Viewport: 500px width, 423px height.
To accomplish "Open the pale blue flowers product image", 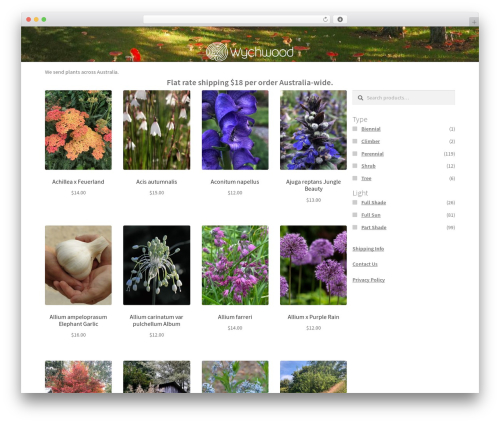I will pyautogui.click(x=235, y=377).
